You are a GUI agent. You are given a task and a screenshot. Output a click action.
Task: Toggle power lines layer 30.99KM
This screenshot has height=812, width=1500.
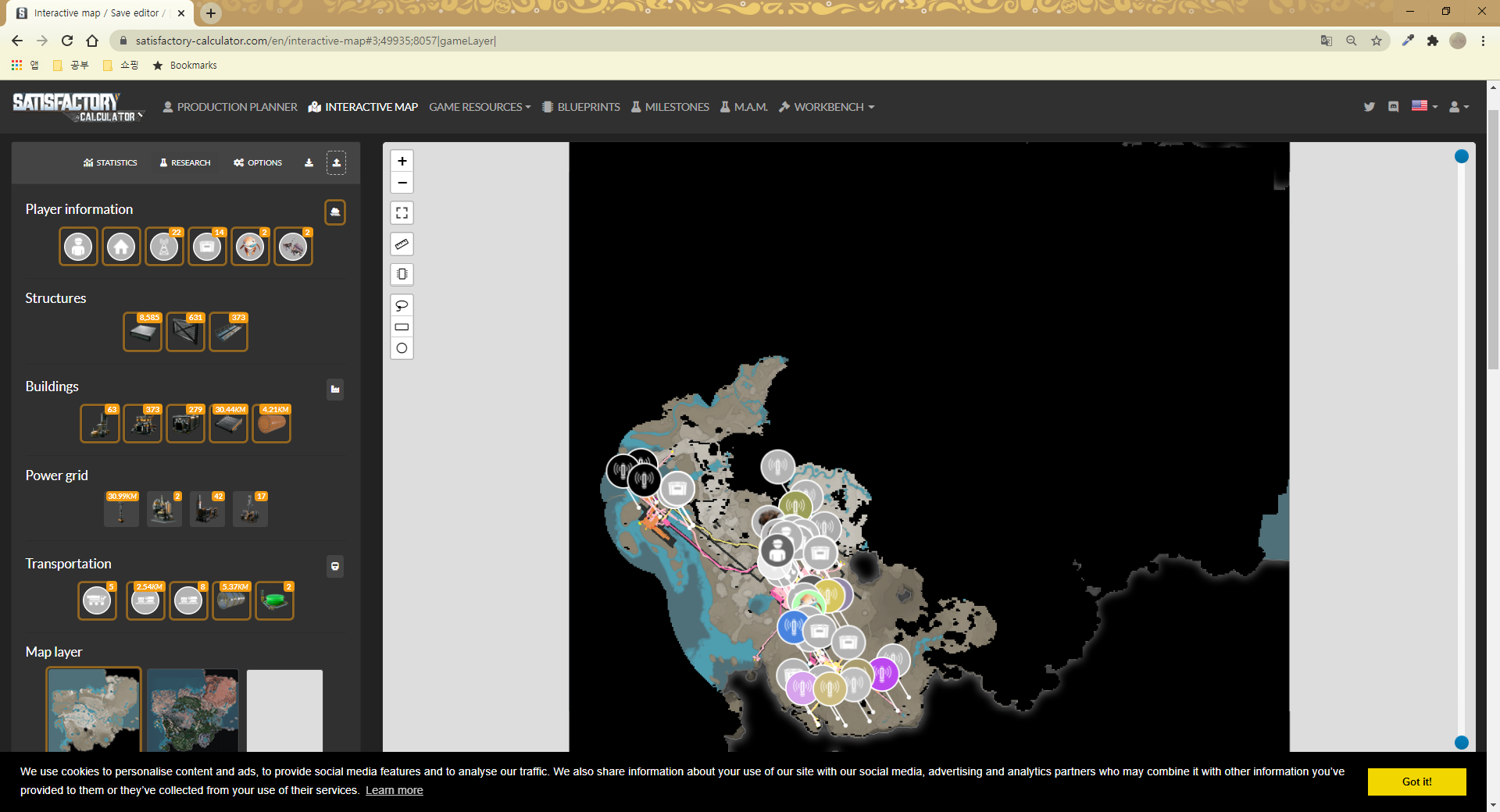121,509
